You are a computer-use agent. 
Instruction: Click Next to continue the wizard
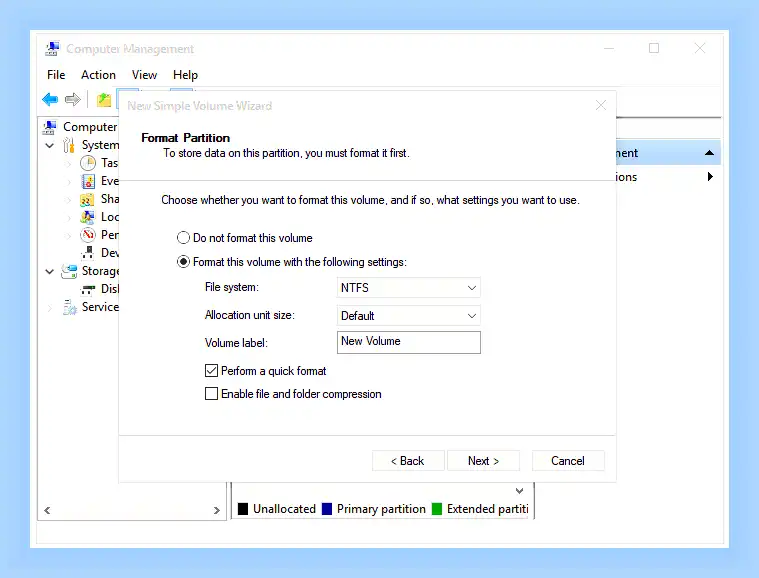[x=483, y=461]
